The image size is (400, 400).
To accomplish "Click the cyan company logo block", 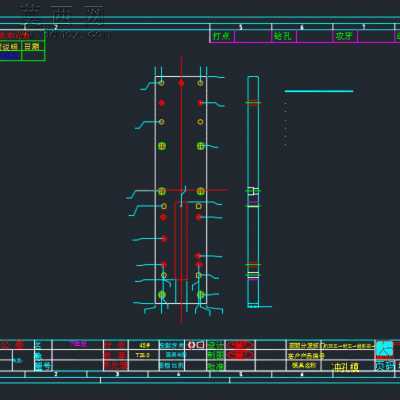I will (x=384, y=349).
